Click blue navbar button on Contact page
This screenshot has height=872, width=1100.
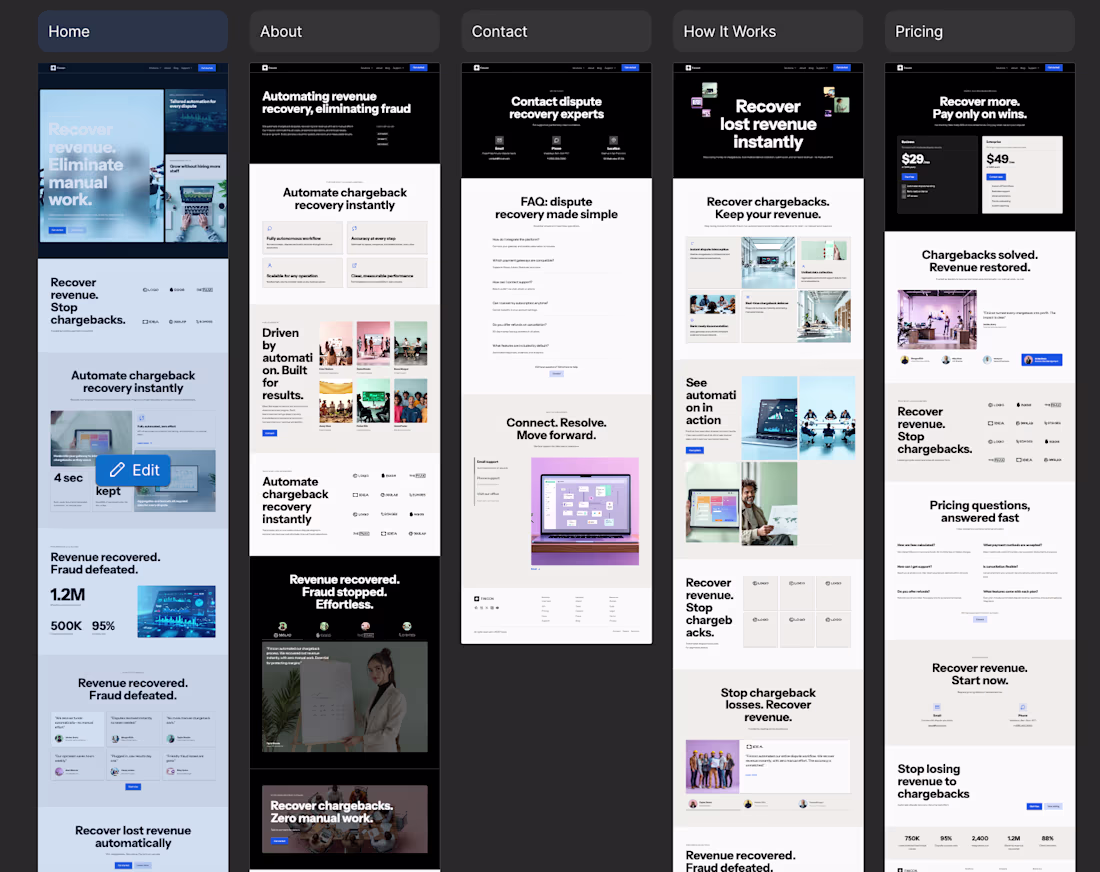pos(631,68)
